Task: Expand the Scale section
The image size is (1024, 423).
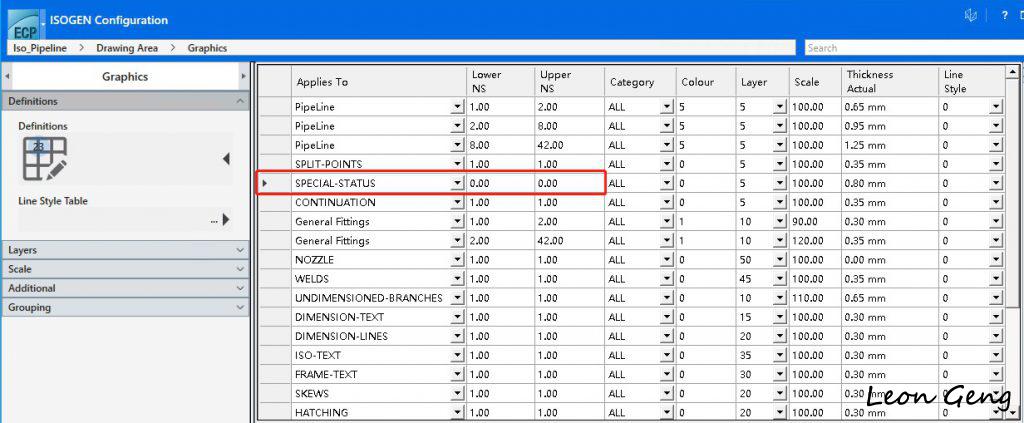Action: 240,269
